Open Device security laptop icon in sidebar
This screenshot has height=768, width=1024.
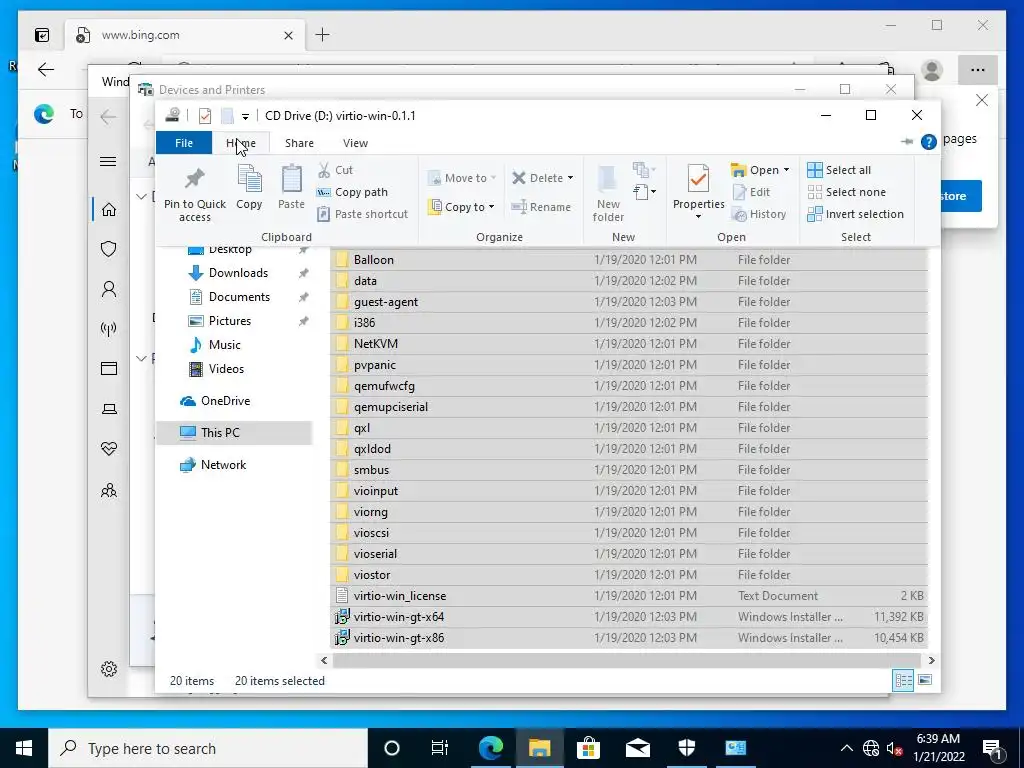click(x=109, y=409)
